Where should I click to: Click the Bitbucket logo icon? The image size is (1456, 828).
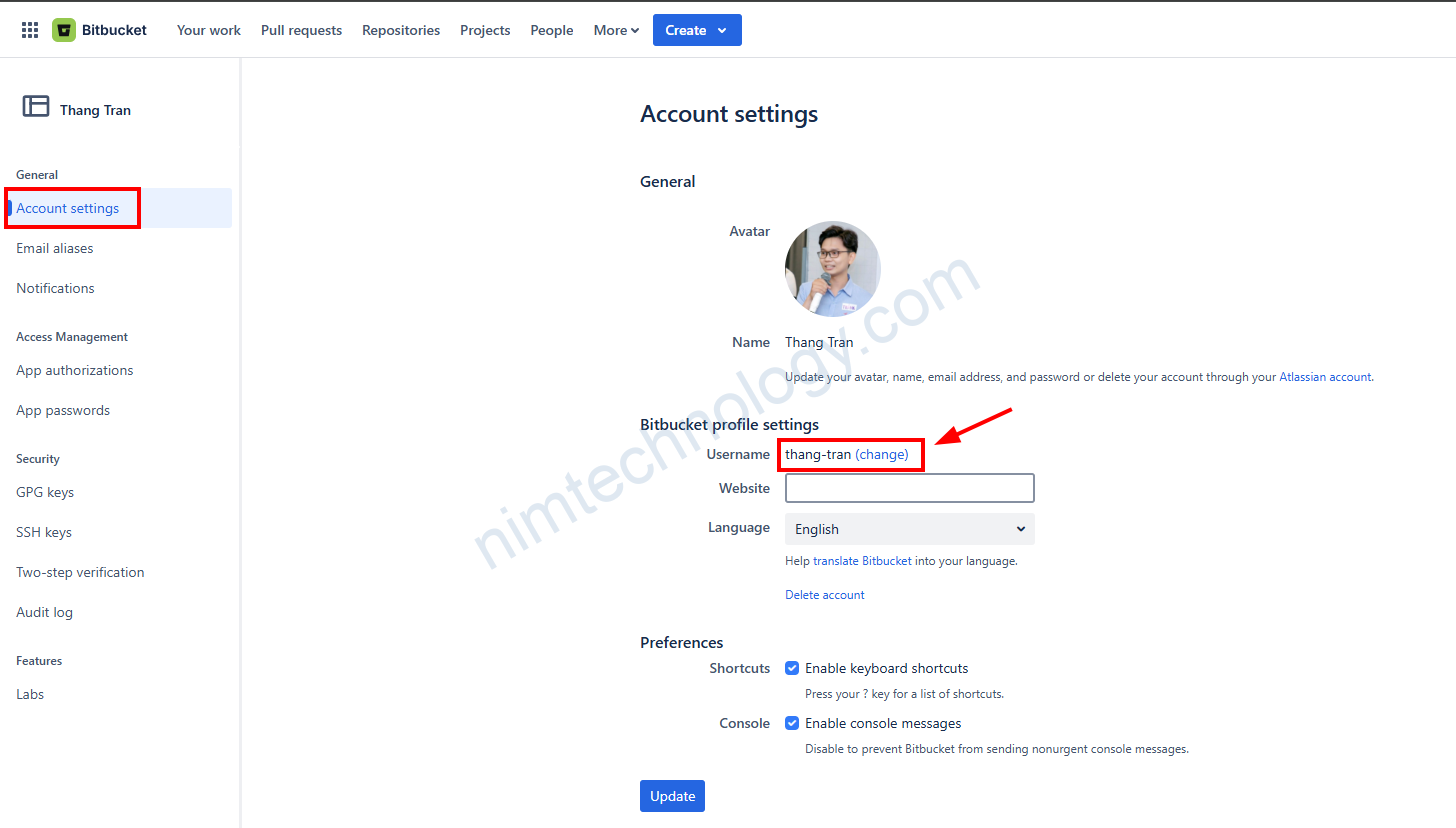(x=64, y=30)
